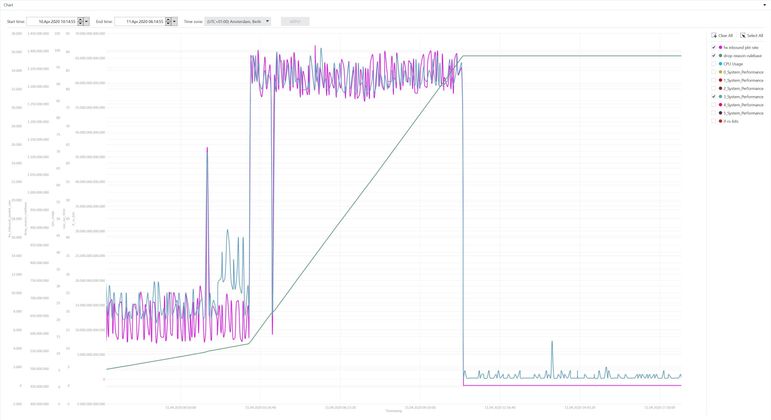This screenshot has height=420, width=771.
Task: Uncheck the 3_System_Performance series
Action: pos(713,96)
